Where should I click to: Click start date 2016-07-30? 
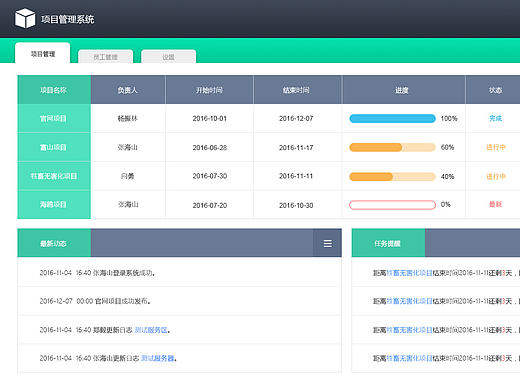210,176
